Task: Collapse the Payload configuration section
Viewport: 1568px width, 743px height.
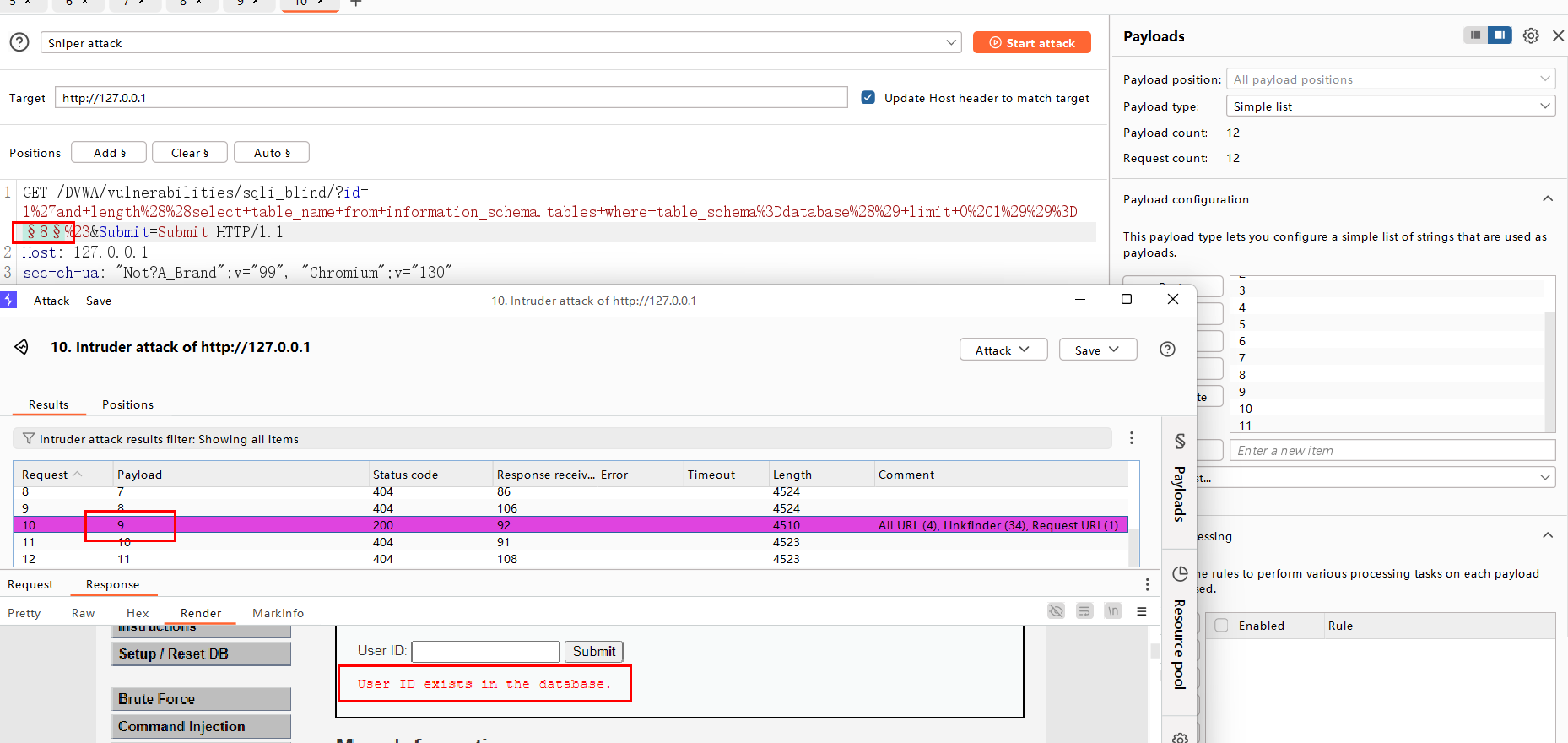Action: (1548, 198)
